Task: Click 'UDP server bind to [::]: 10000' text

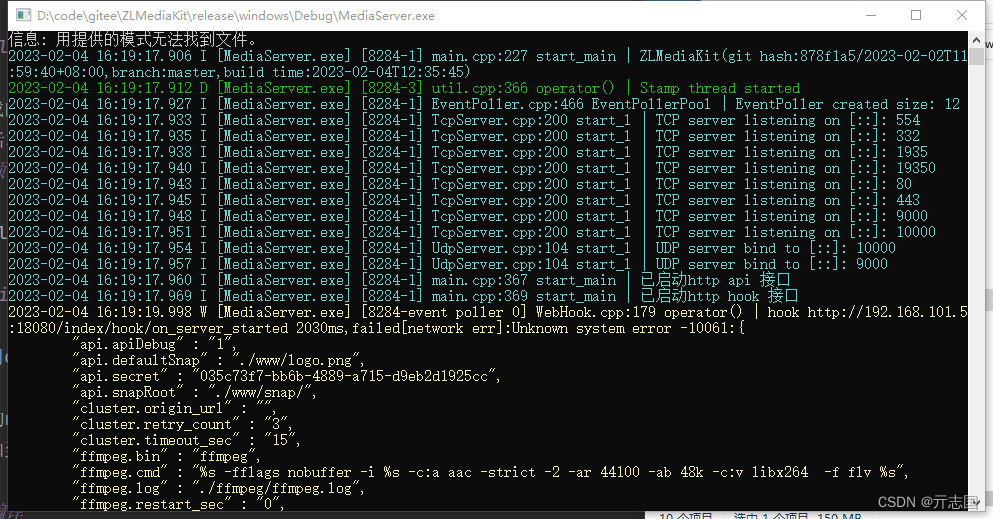Action: [776, 248]
